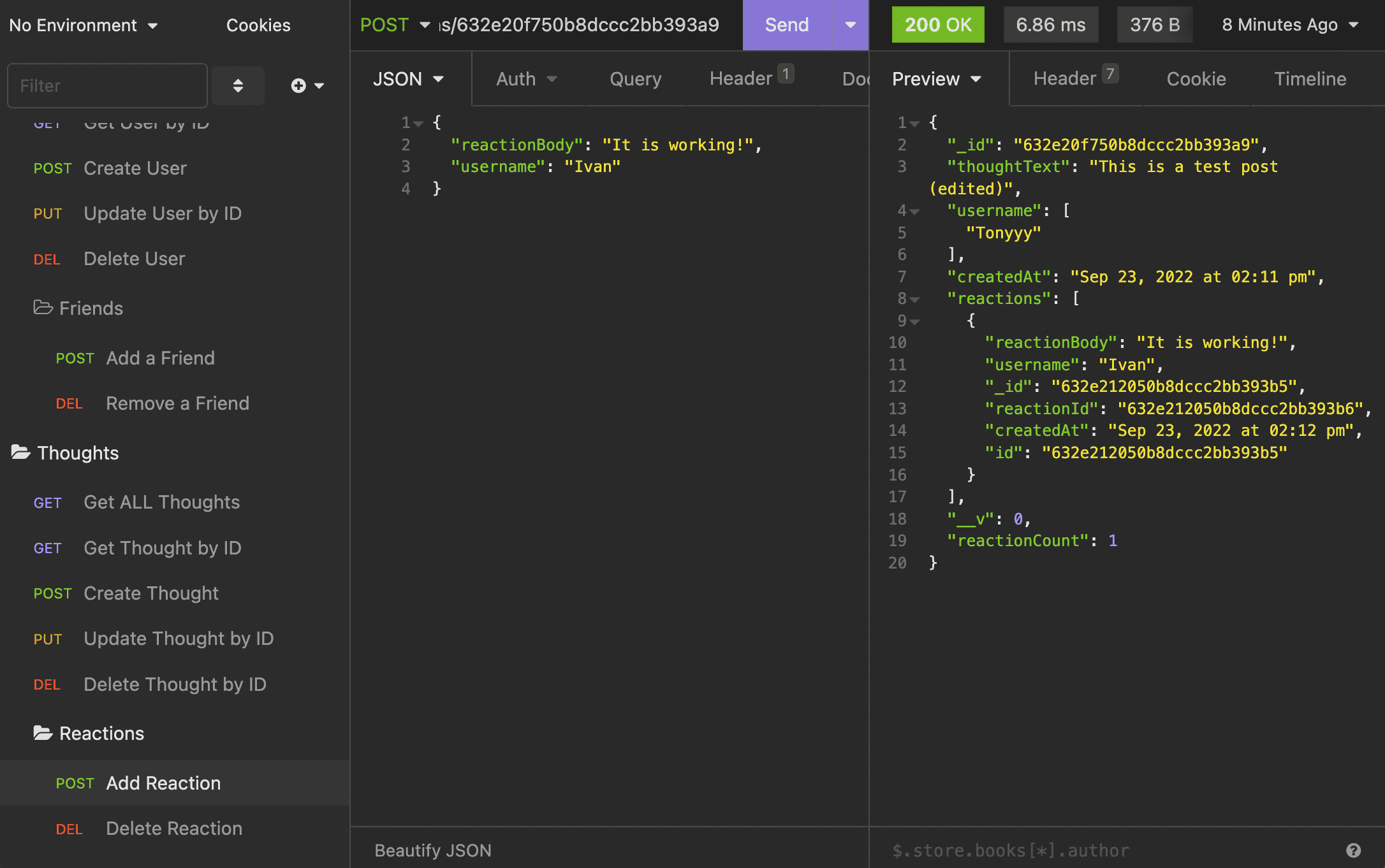Open the No Environment dropdown
The height and width of the screenshot is (868, 1385).
pos(83,25)
